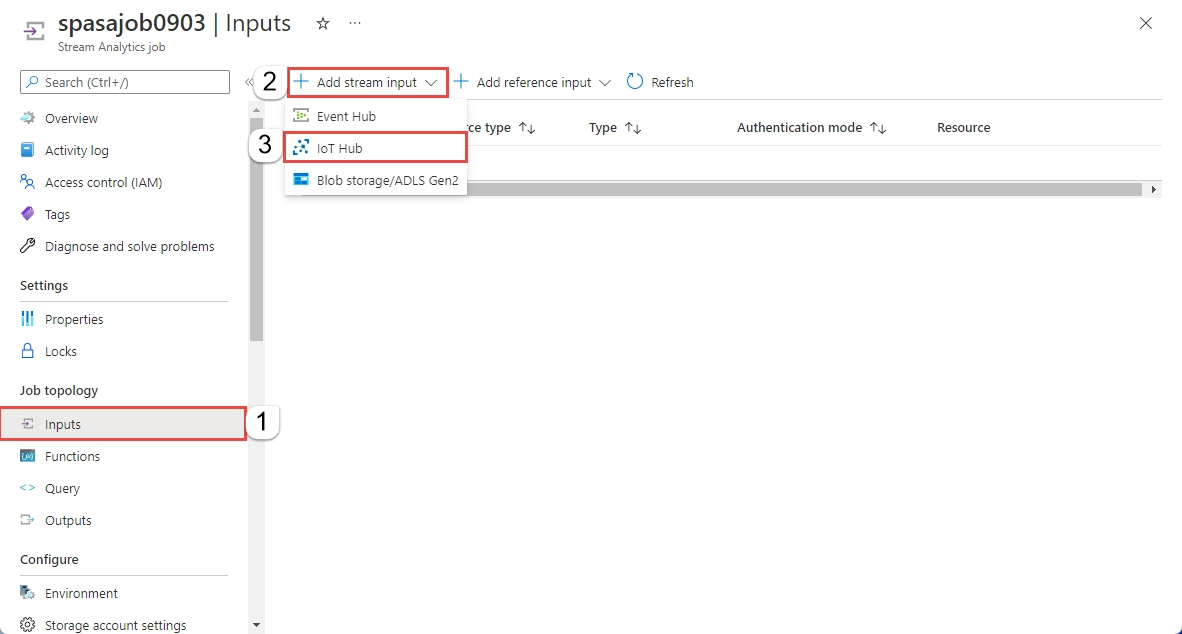Select Properties under Settings
1182x634 pixels.
[x=74, y=319]
